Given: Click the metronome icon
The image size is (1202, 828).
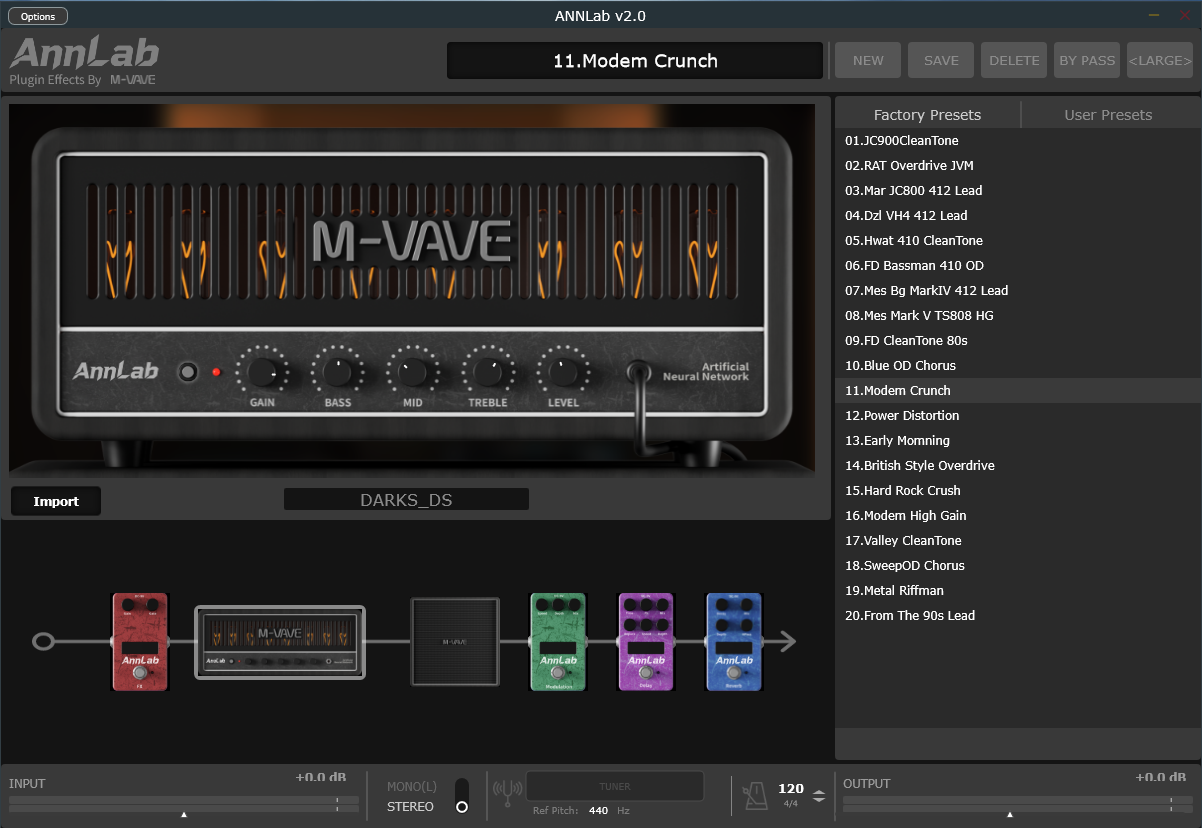Looking at the screenshot, I should [x=755, y=795].
